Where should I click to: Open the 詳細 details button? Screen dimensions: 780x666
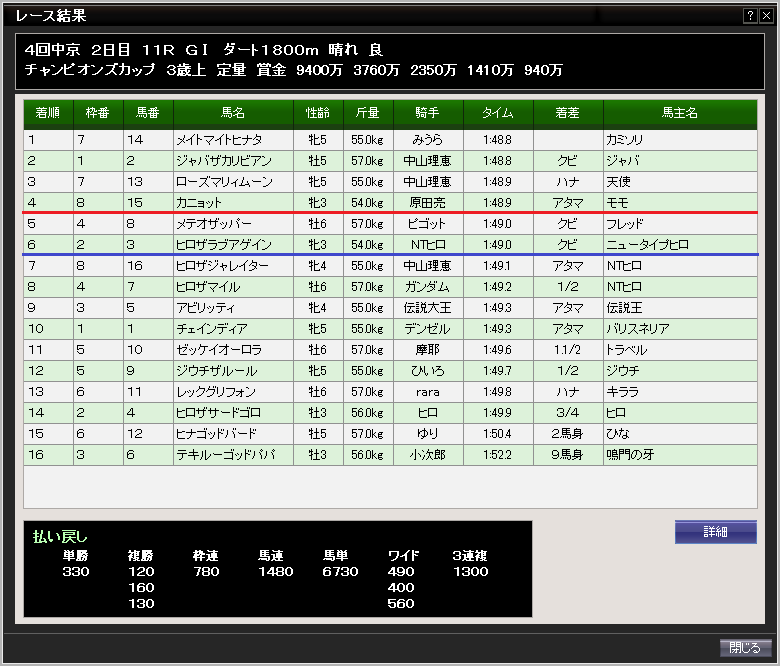(x=715, y=532)
